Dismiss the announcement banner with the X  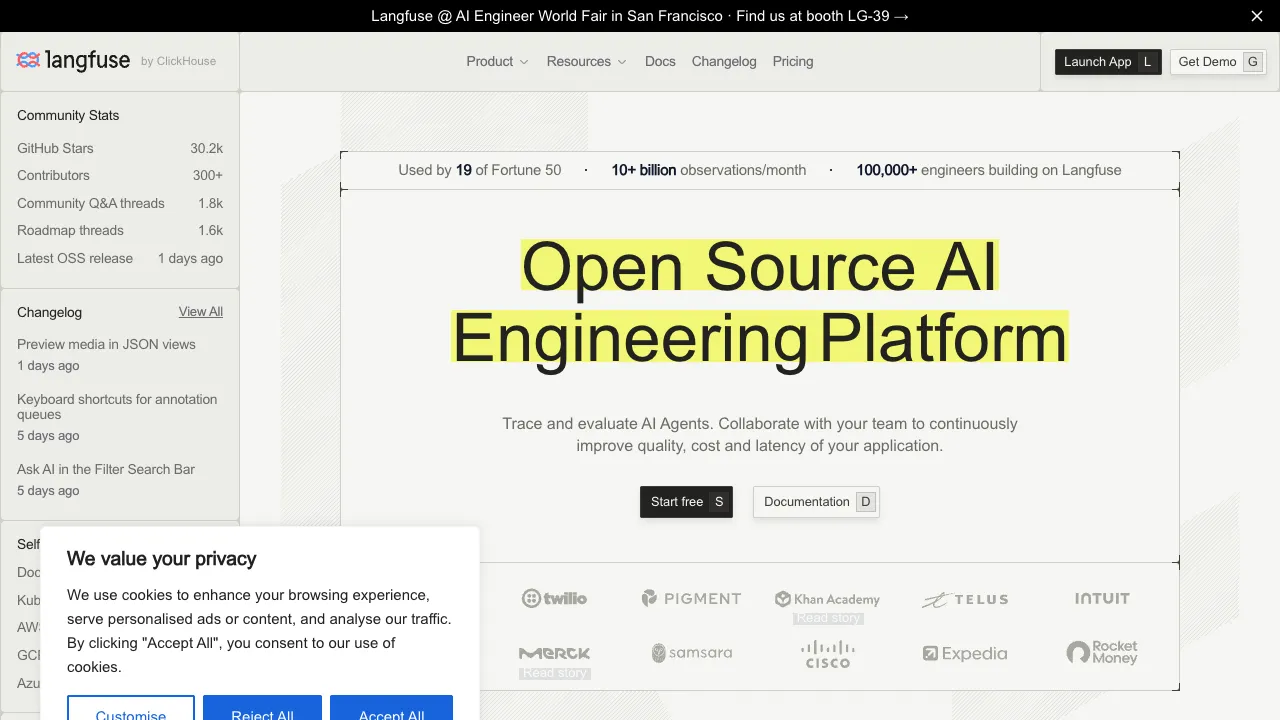click(x=1257, y=16)
